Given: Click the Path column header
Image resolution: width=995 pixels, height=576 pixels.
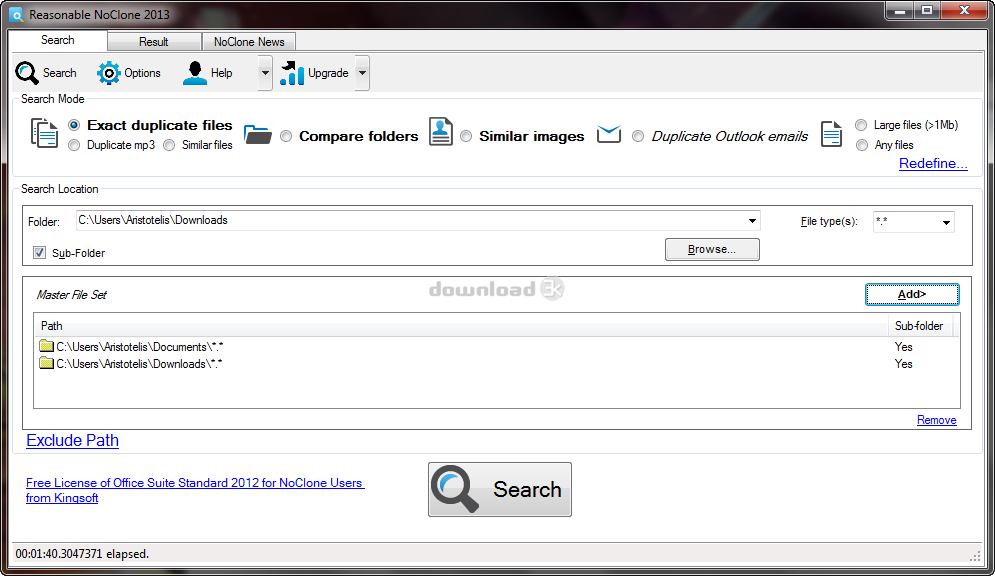Looking at the screenshot, I should click(461, 326).
